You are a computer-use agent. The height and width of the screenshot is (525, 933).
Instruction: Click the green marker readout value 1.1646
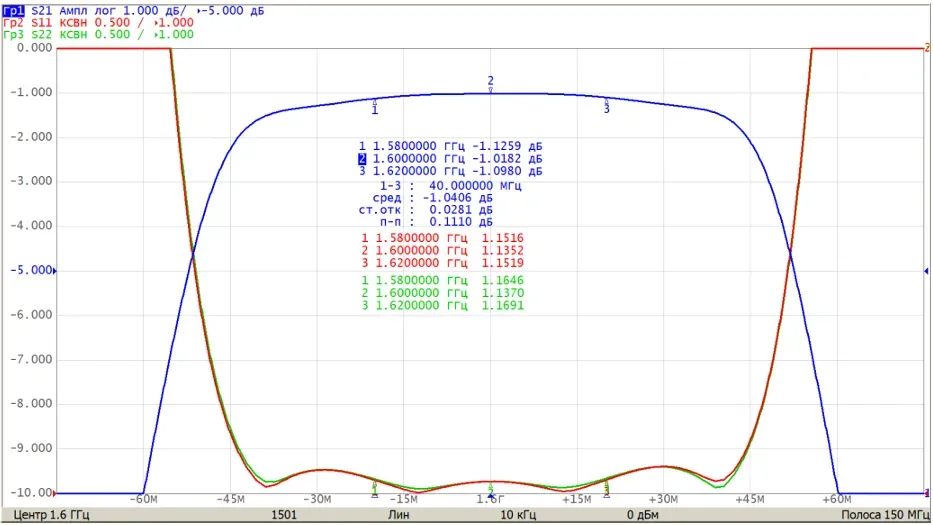[x=503, y=280]
